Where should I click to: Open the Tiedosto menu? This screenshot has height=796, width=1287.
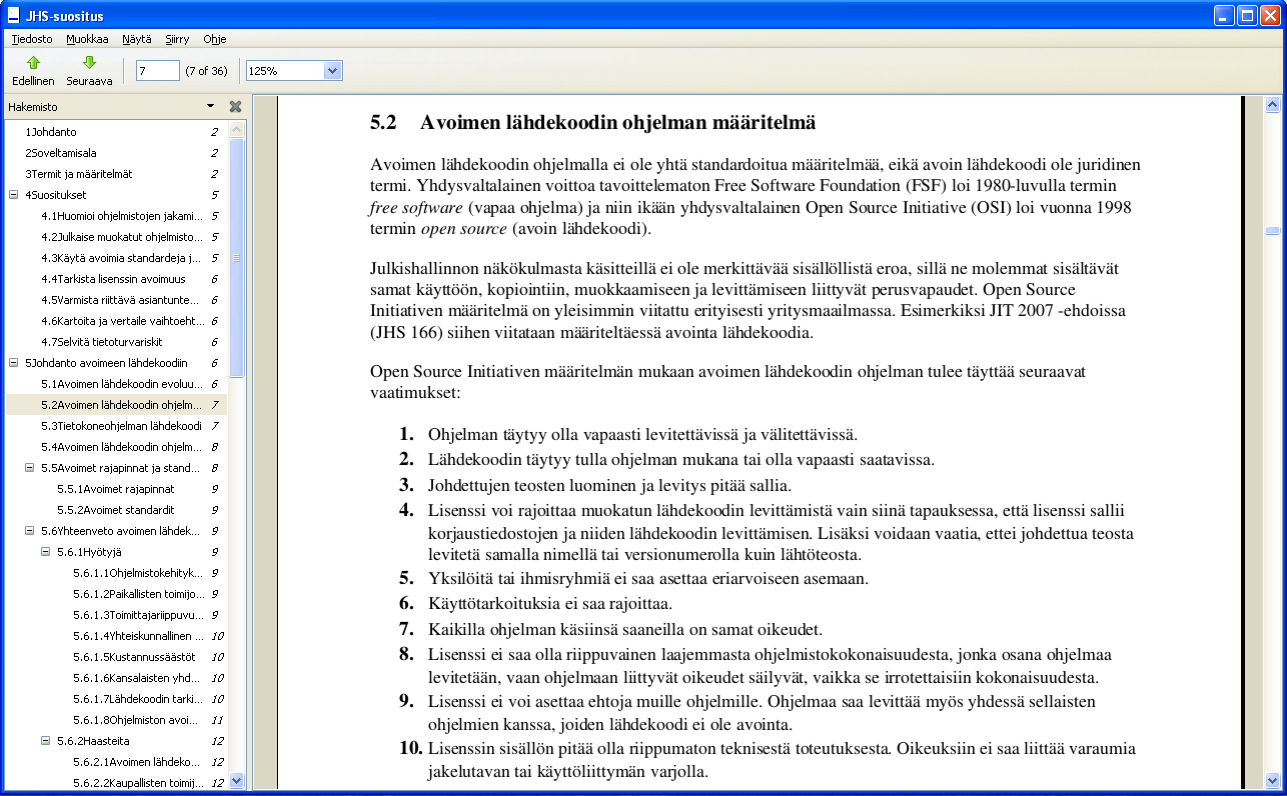click(32, 39)
